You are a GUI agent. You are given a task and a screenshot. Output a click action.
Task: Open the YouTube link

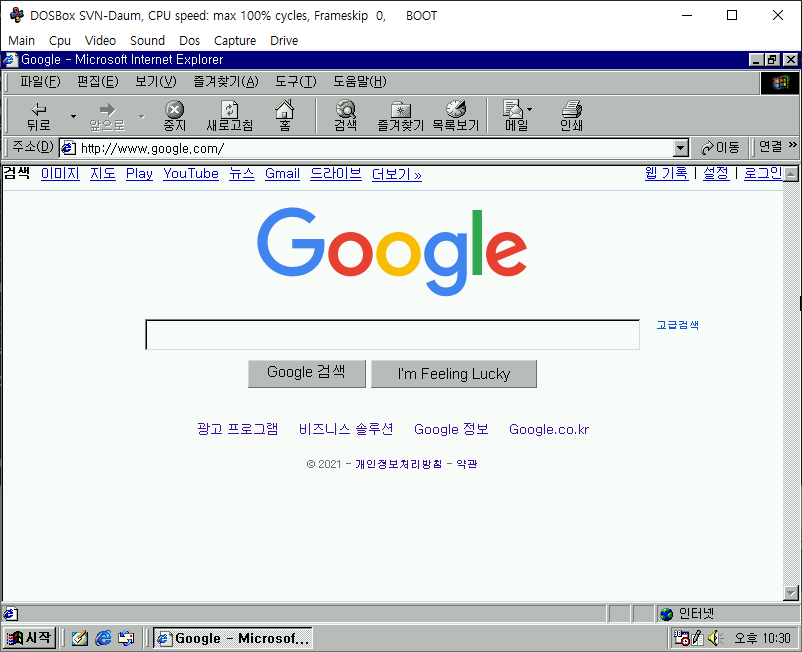coord(191,174)
